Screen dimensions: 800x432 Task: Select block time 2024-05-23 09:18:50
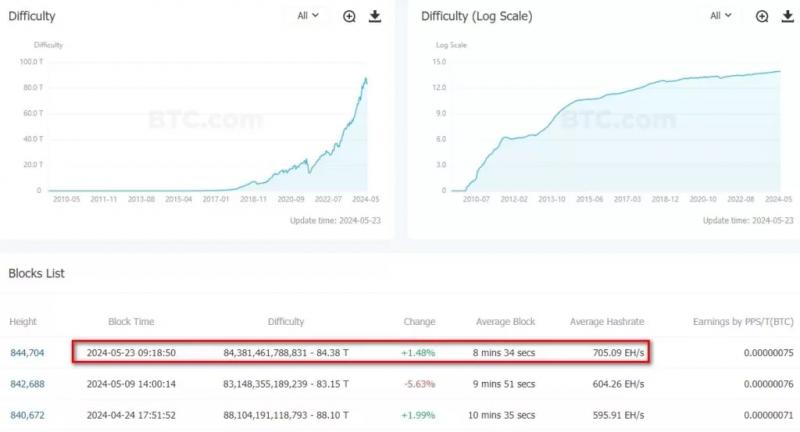point(131,352)
